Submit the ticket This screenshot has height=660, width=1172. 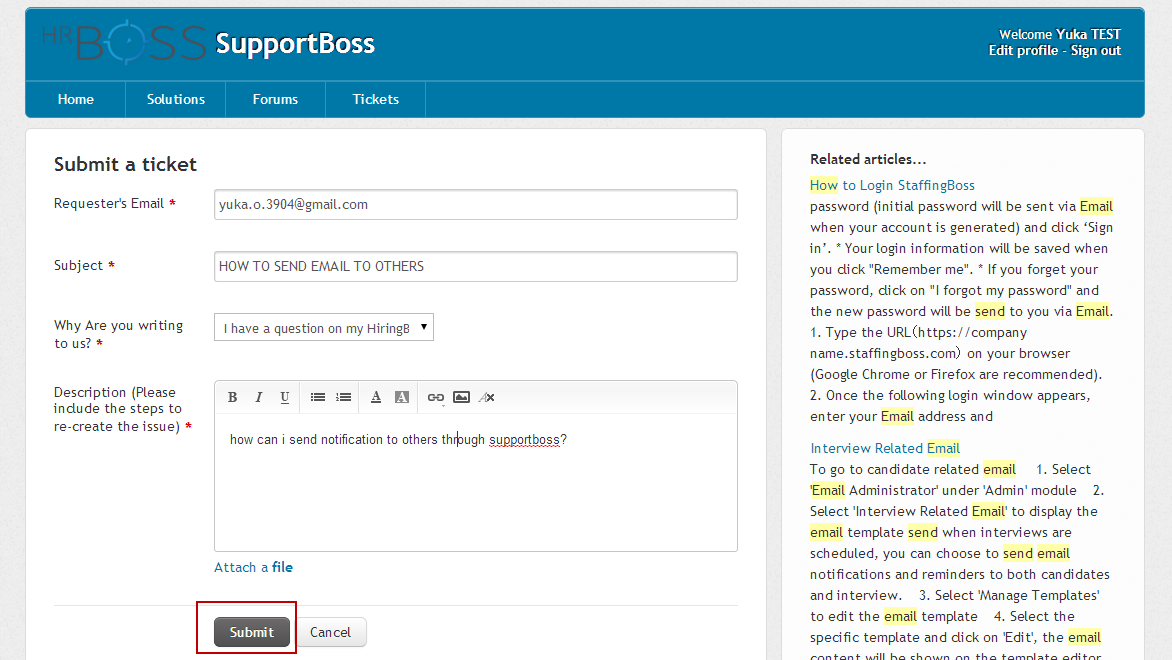[x=252, y=632]
